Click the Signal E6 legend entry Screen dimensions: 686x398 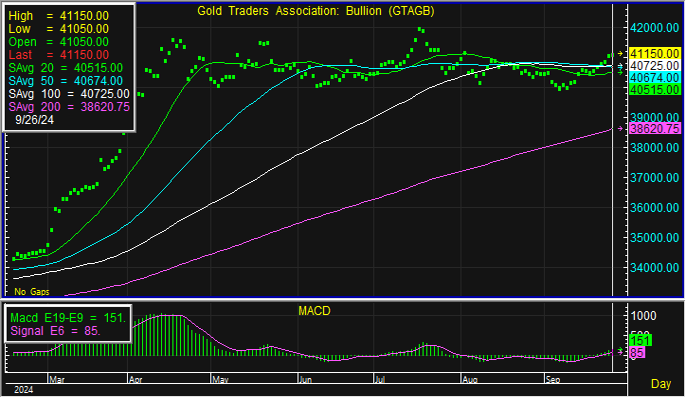56,331
